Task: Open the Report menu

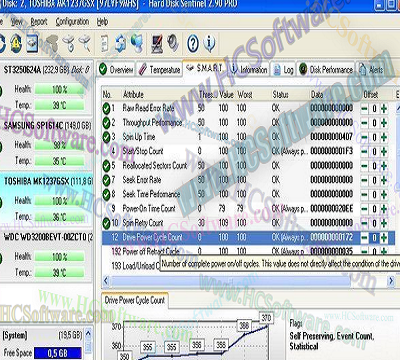Action: 39,22
